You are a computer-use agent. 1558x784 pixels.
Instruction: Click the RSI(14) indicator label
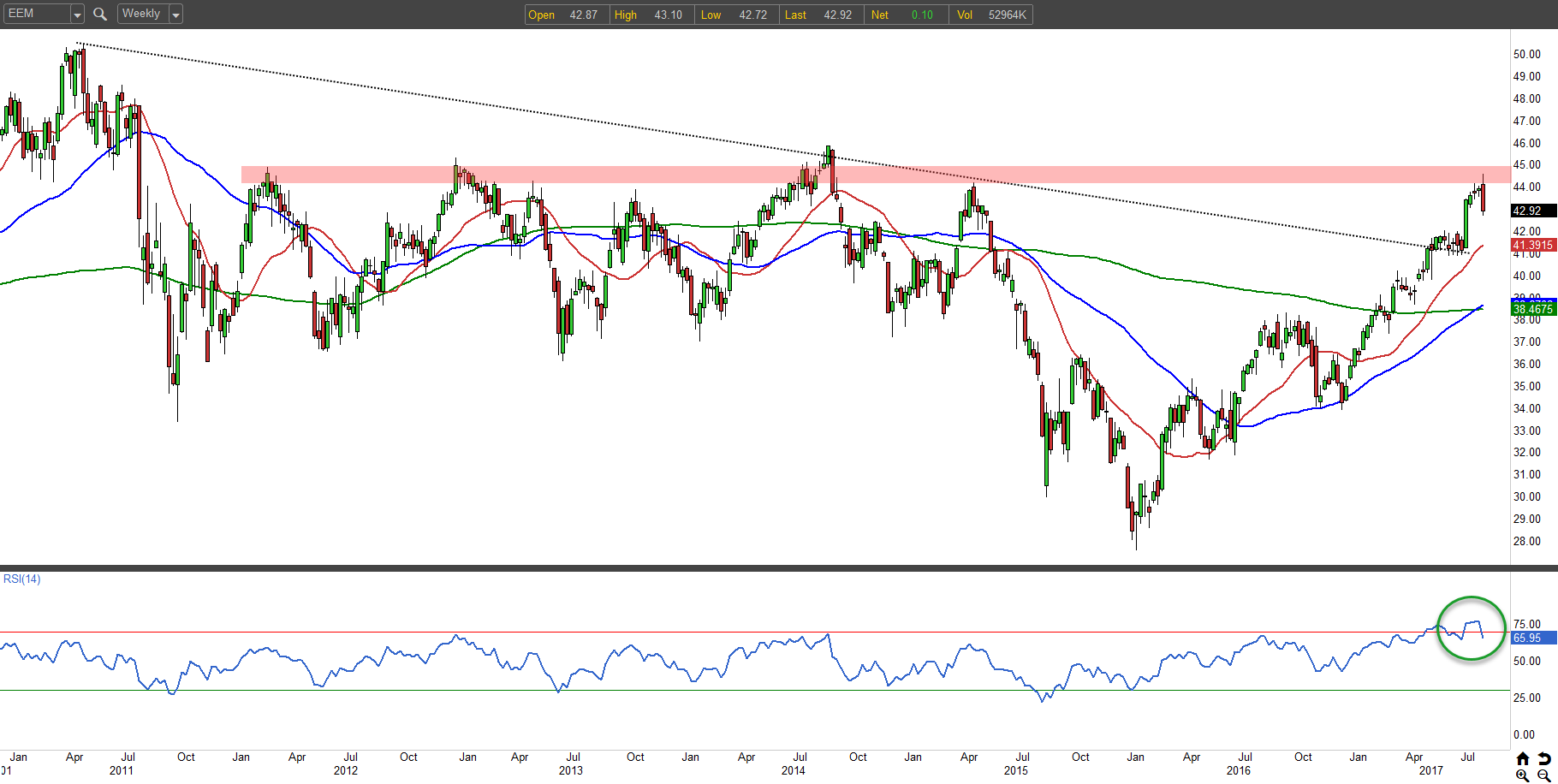22,579
